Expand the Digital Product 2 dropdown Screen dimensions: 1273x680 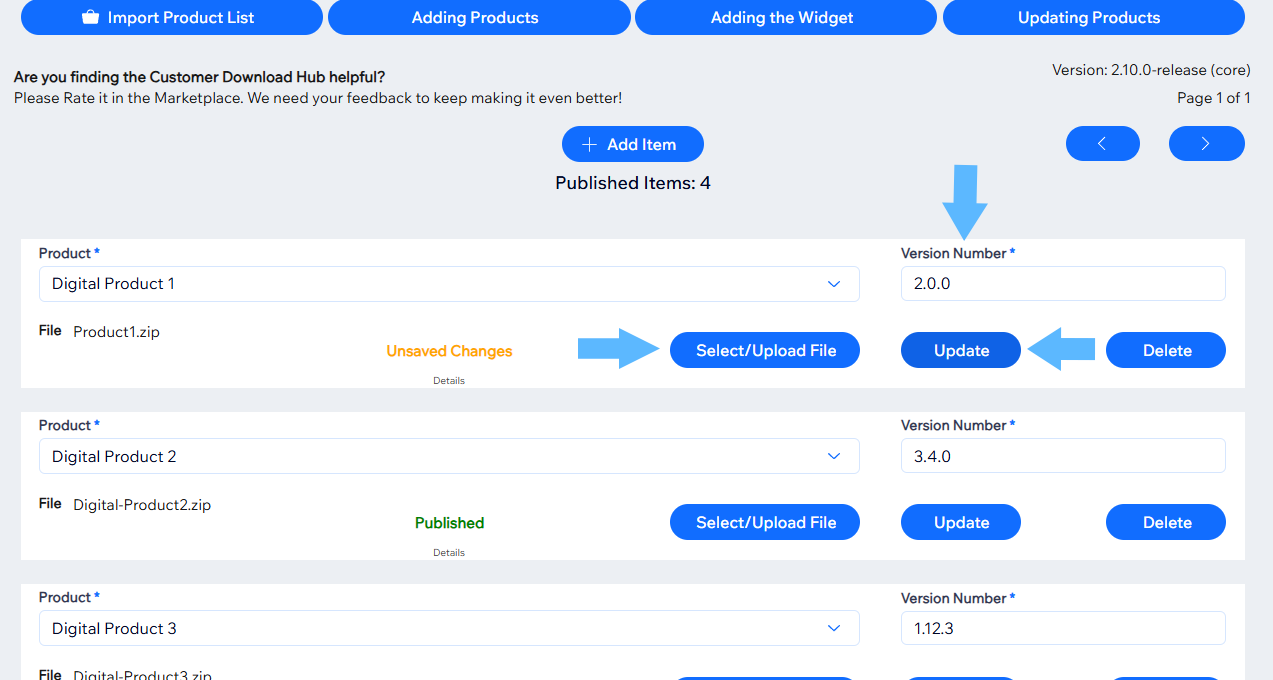(x=448, y=456)
